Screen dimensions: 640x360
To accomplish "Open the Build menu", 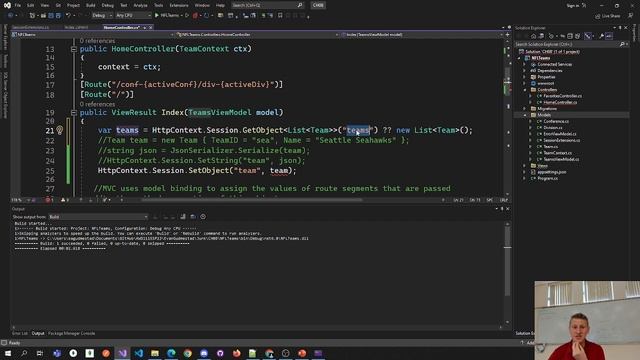I will [x=91, y=5].
